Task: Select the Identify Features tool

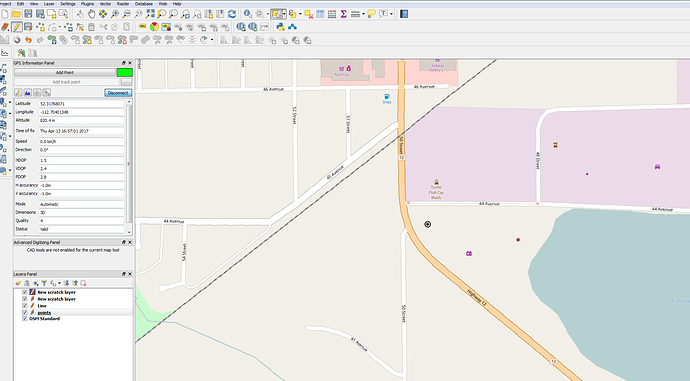Action: [248, 14]
